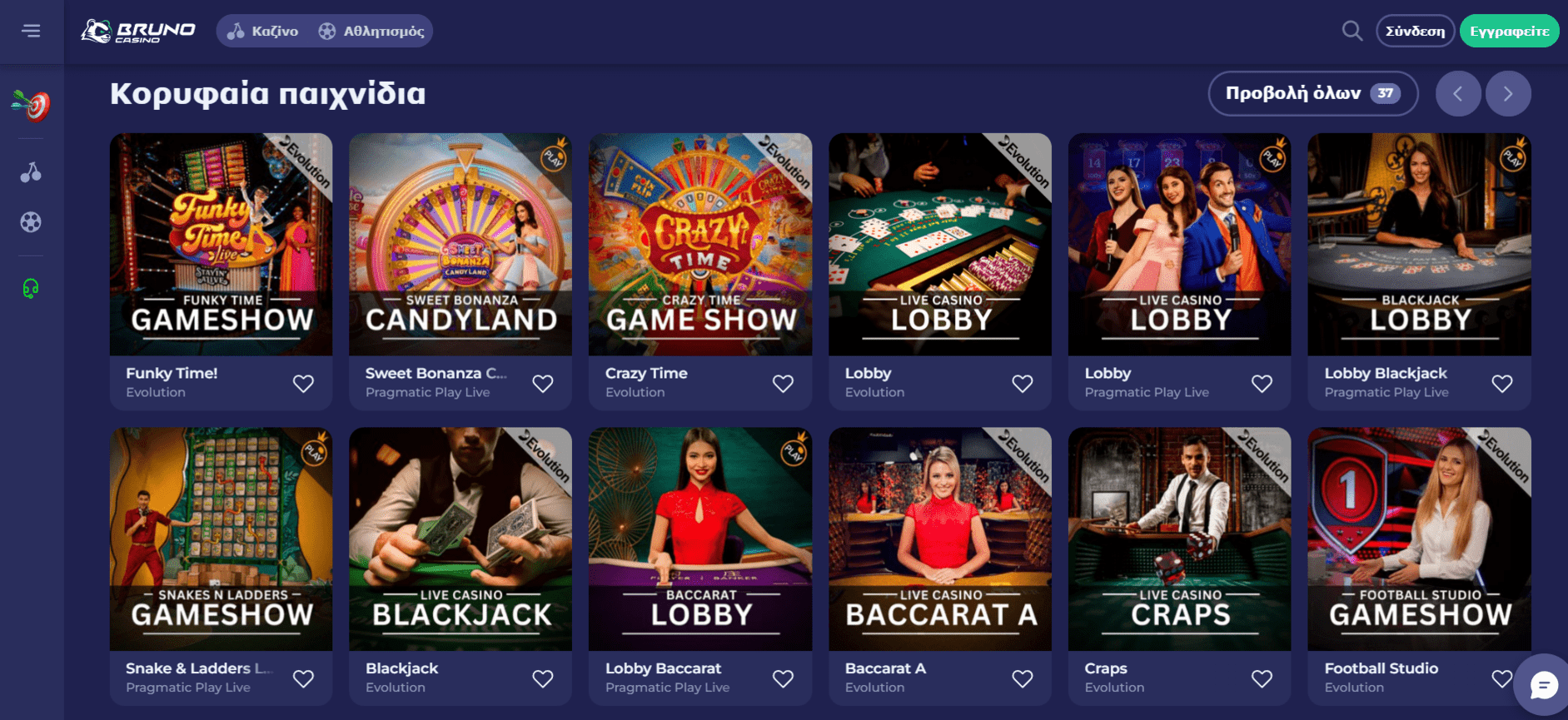This screenshot has width=1568, height=720.
Task: Add Football Studio to favorites
Action: (x=1501, y=679)
